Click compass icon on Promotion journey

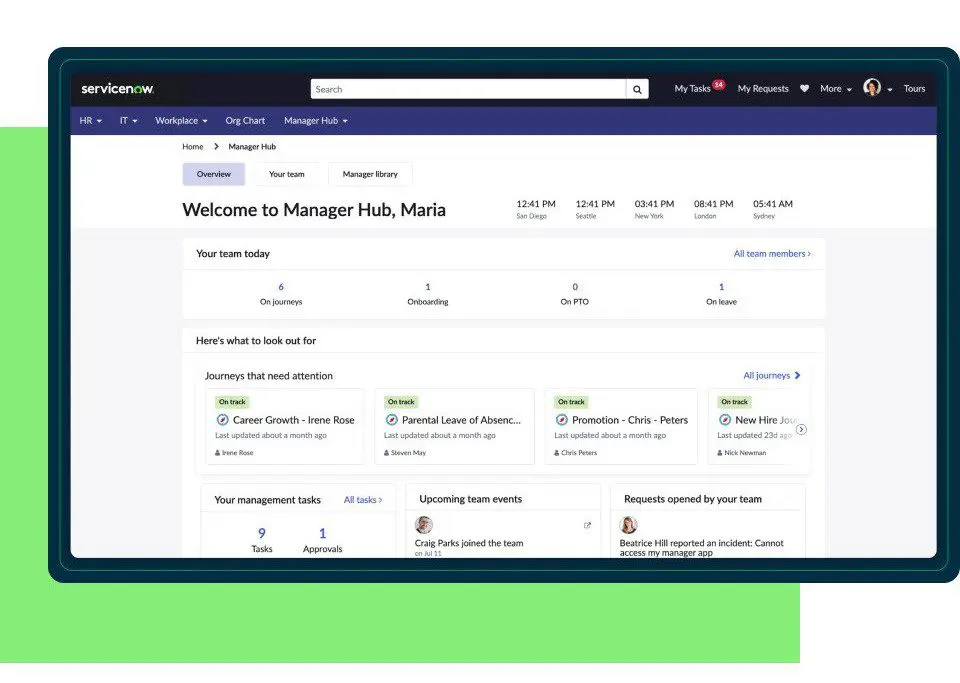pyautogui.click(x=562, y=420)
